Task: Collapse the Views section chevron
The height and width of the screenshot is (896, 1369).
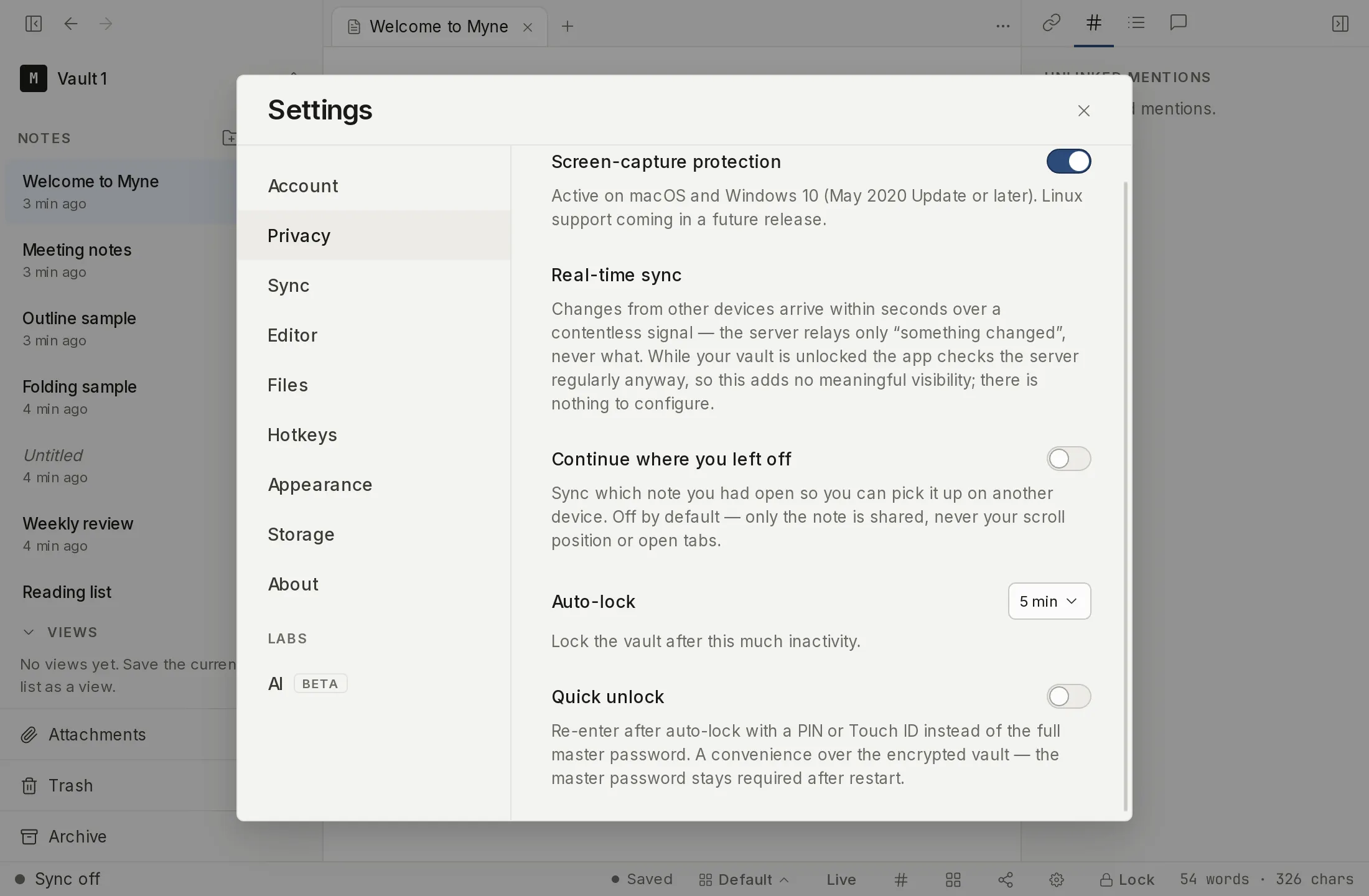Action: pos(28,632)
